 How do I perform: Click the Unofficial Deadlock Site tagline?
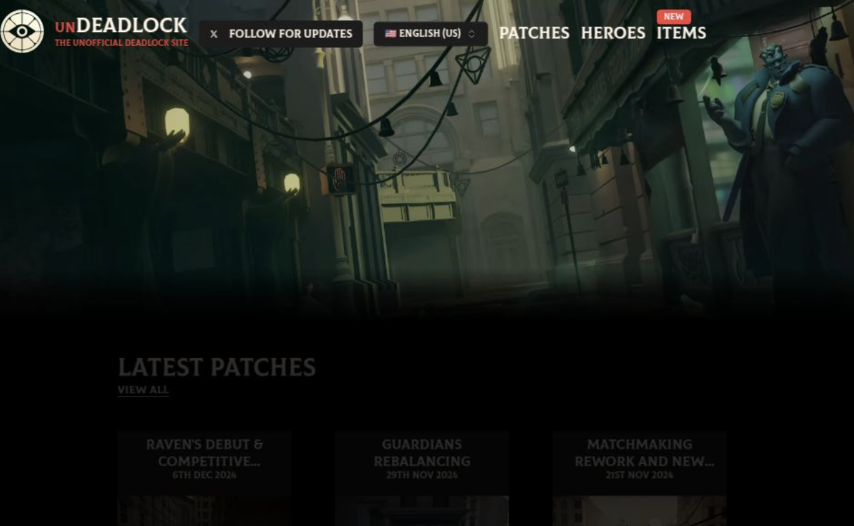(x=121, y=43)
